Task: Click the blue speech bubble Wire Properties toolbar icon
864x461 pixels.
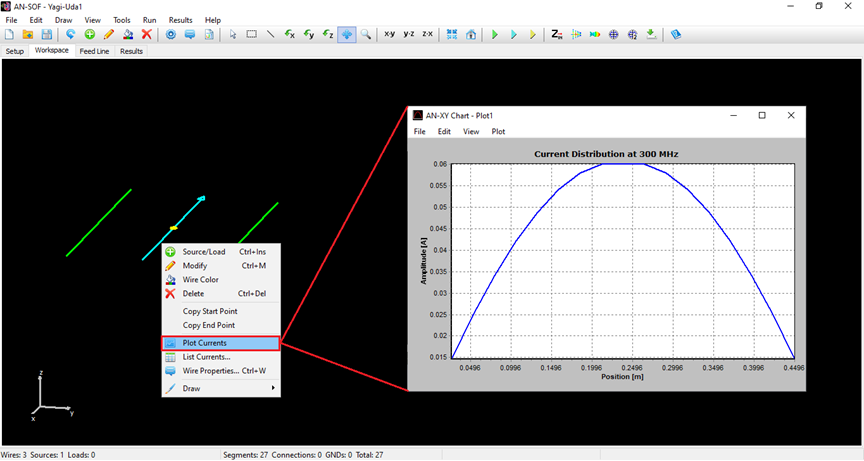Action: tap(190, 34)
